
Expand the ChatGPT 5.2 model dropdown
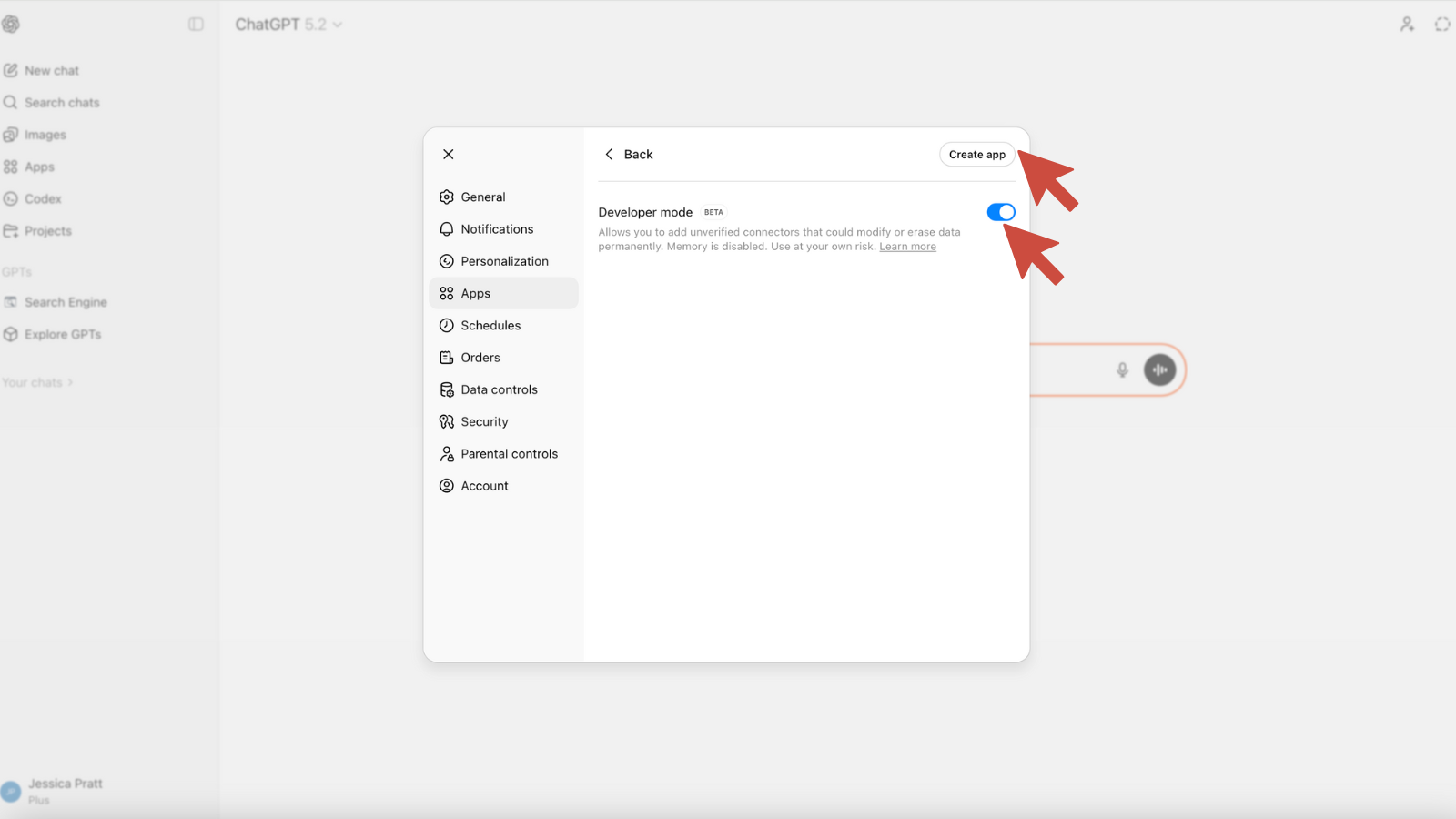tap(288, 25)
